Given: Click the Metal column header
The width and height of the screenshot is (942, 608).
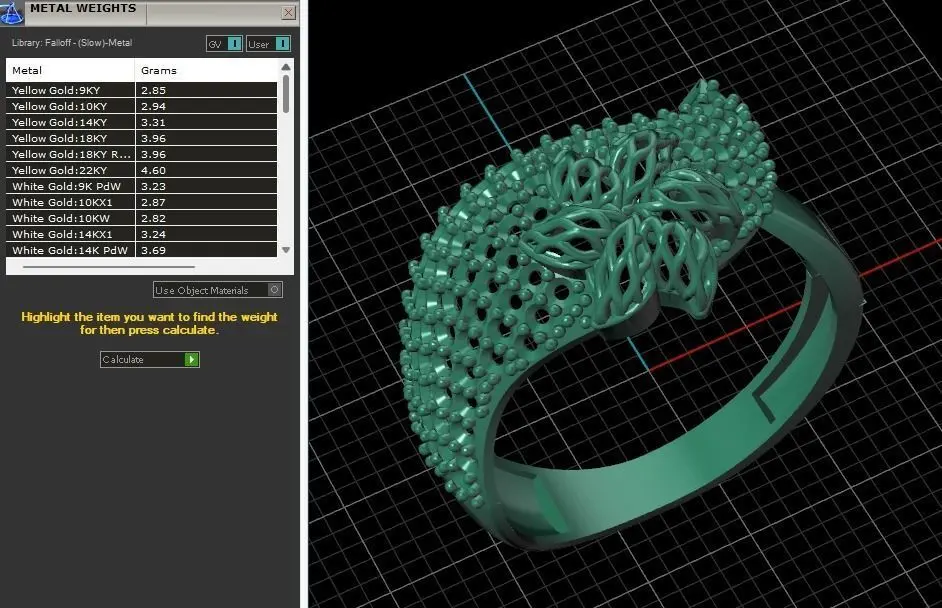Looking at the screenshot, I should click(70, 70).
